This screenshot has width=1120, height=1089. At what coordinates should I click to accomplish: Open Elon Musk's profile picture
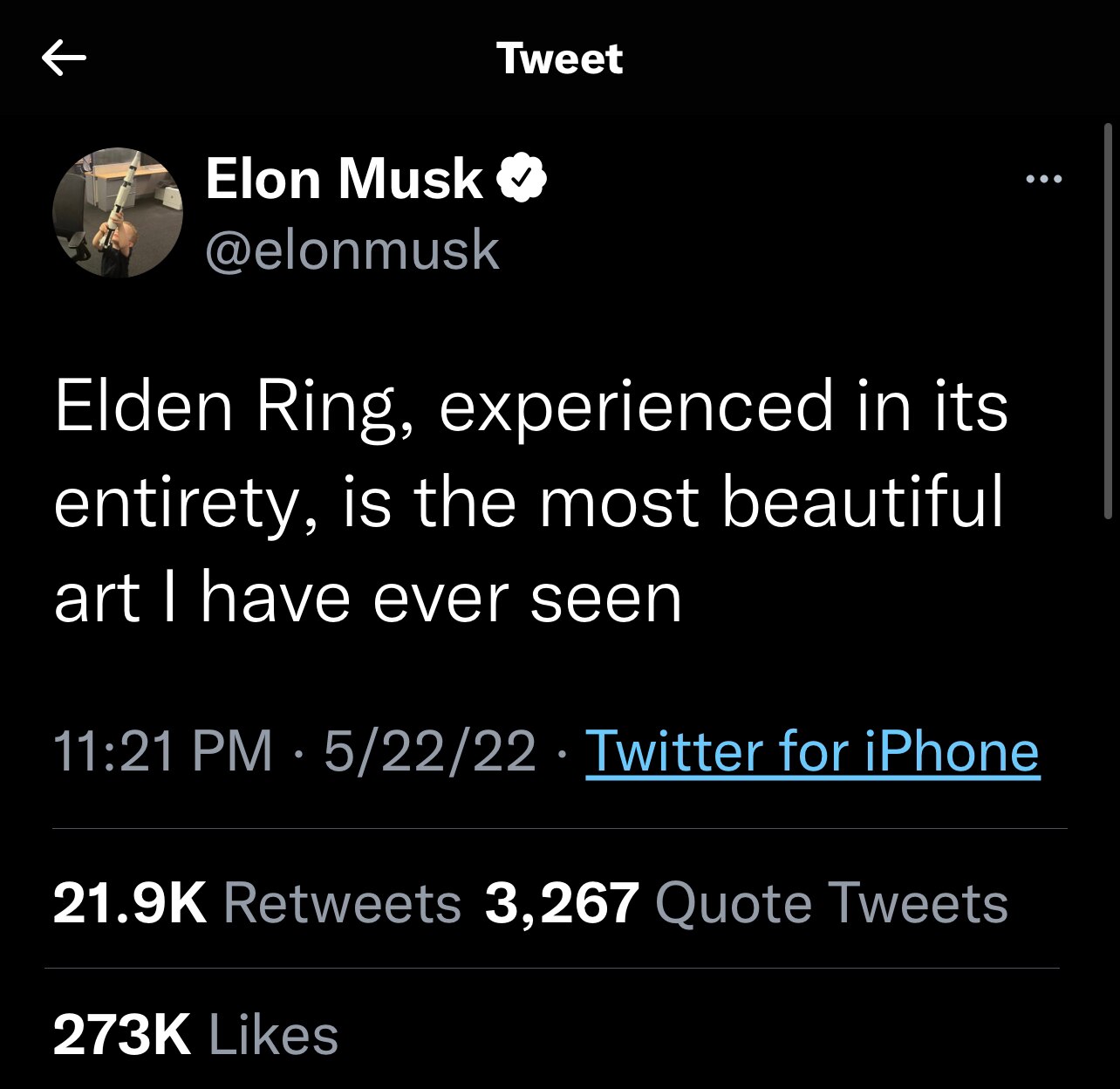[x=118, y=212]
